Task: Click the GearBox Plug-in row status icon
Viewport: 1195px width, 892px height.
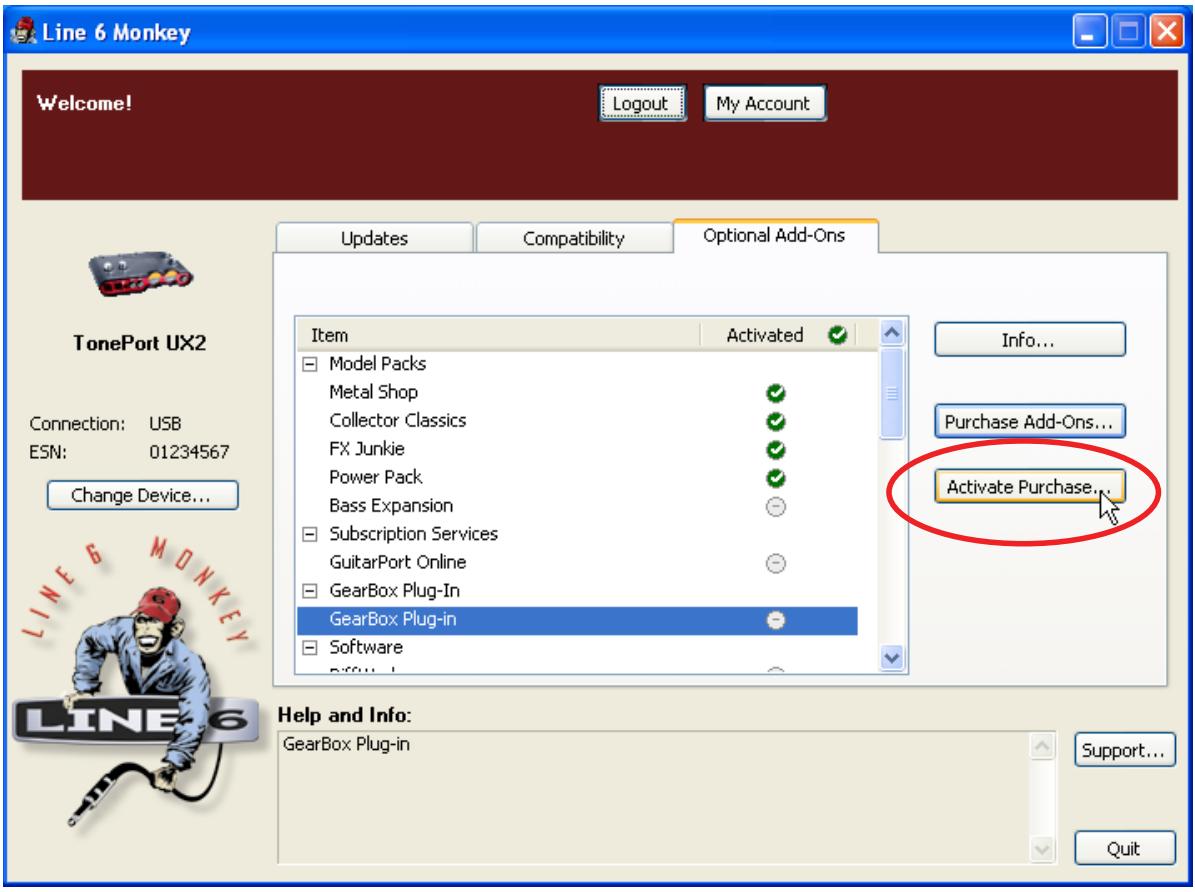Action: pos(776,620)
